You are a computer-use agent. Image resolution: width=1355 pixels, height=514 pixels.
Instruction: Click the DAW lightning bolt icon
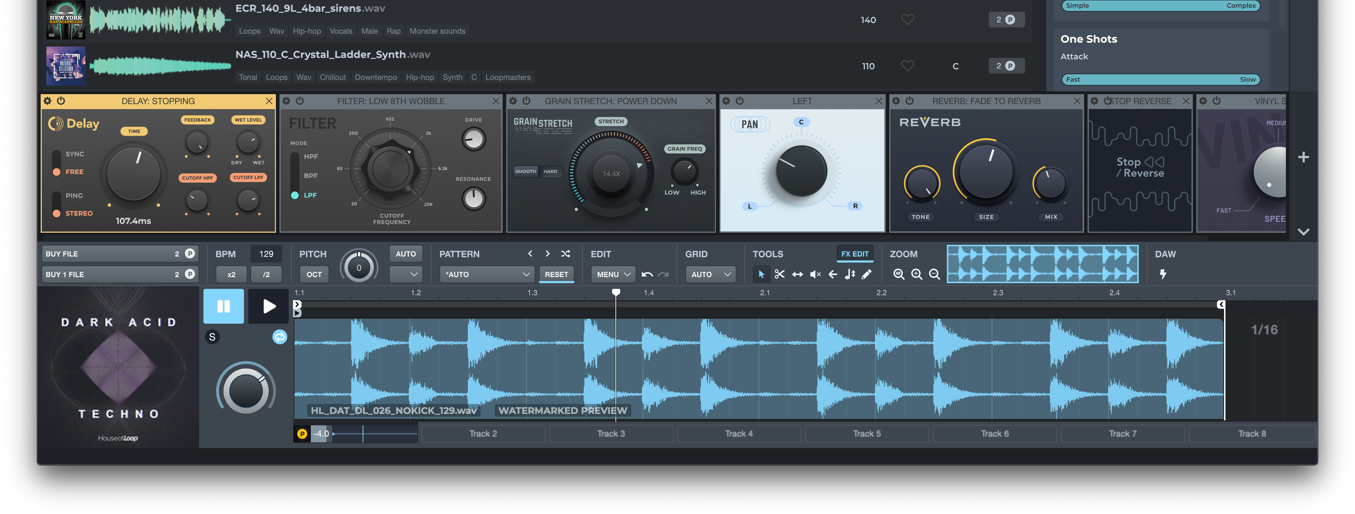pyautogui.click(x=1163, y=274)
